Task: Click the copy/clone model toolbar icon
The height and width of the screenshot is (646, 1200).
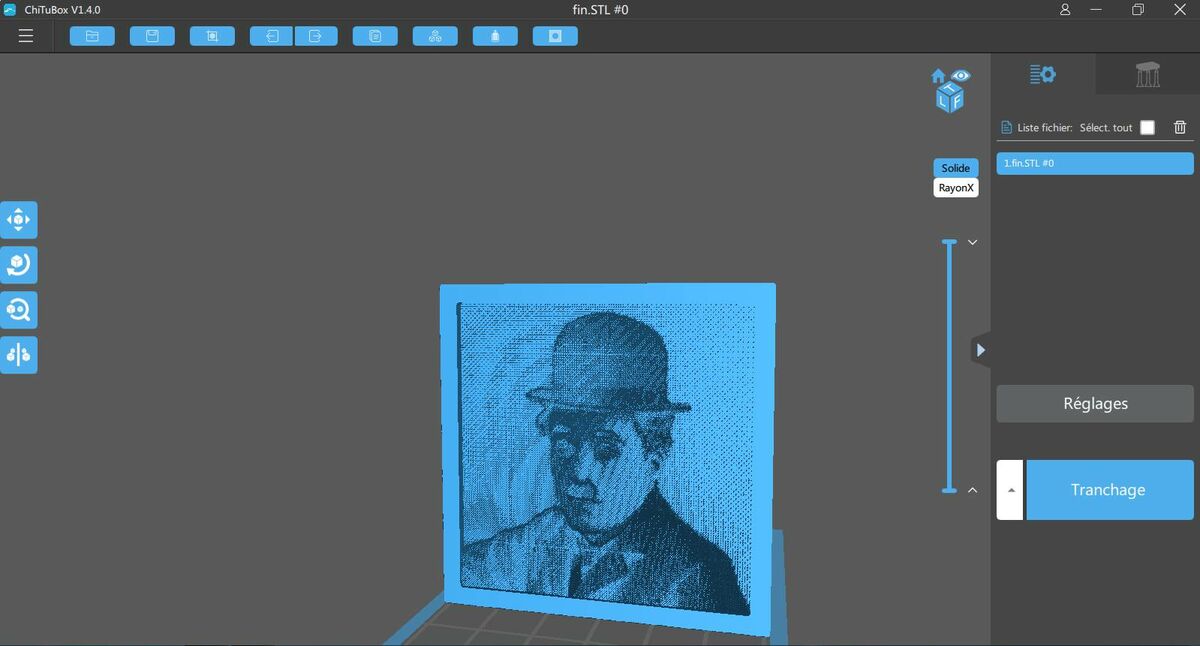Action: click(x=375, y=36)
